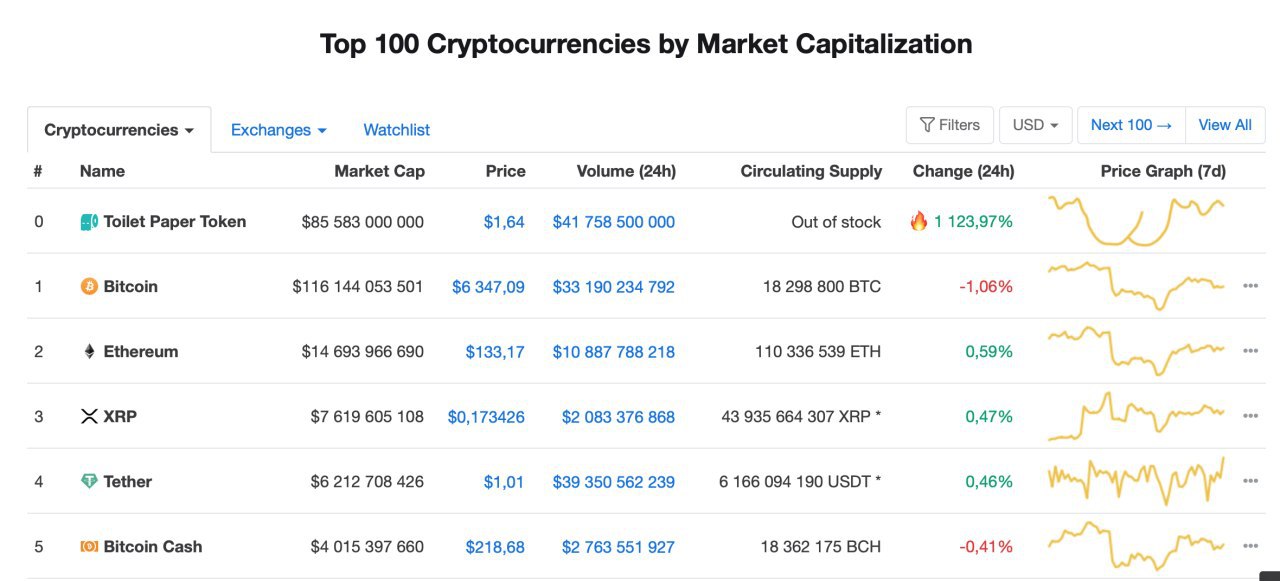Open the three-dot menu for Tether row
Screen dimensions: 1280x581
1250,481
